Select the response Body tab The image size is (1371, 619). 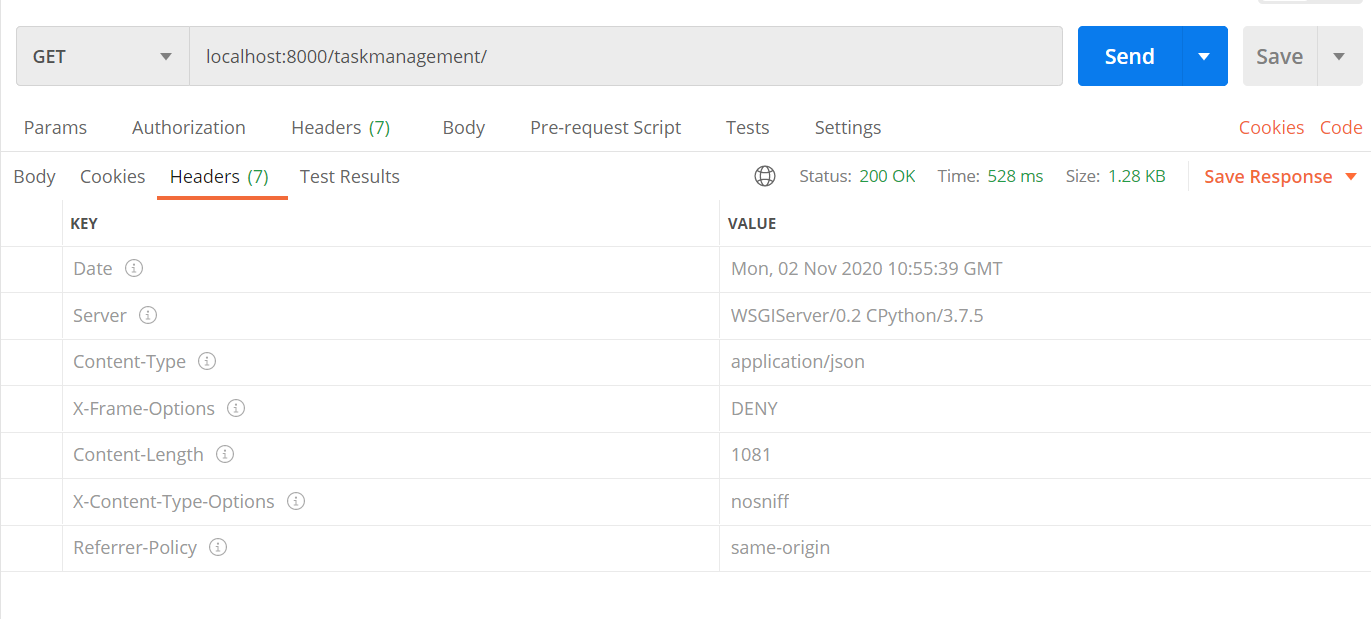point(34,177)
